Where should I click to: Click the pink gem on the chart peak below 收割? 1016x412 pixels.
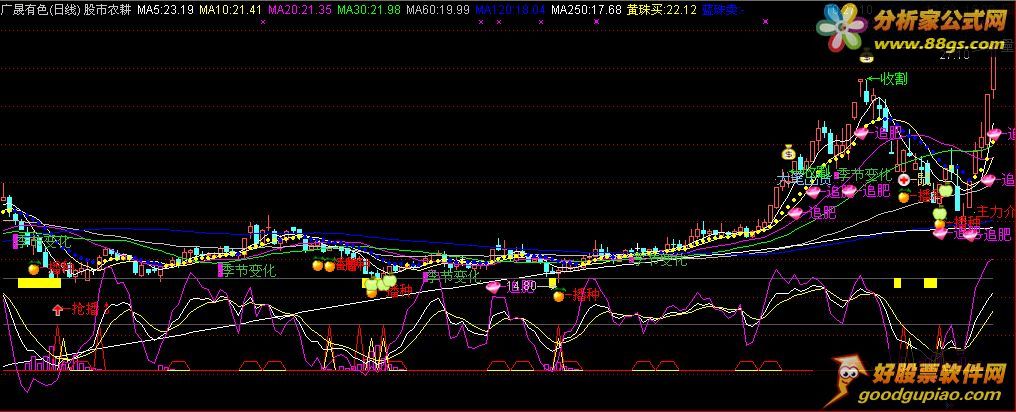tap(862, 133)
